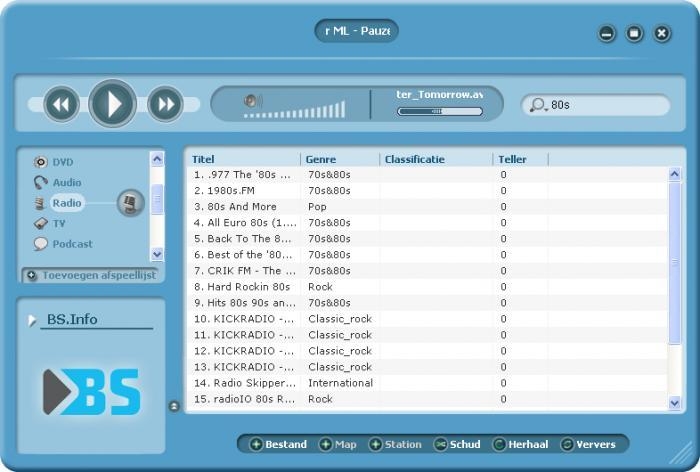Click the station list's down arrow
700x472 pixels.
coord(675,403)
